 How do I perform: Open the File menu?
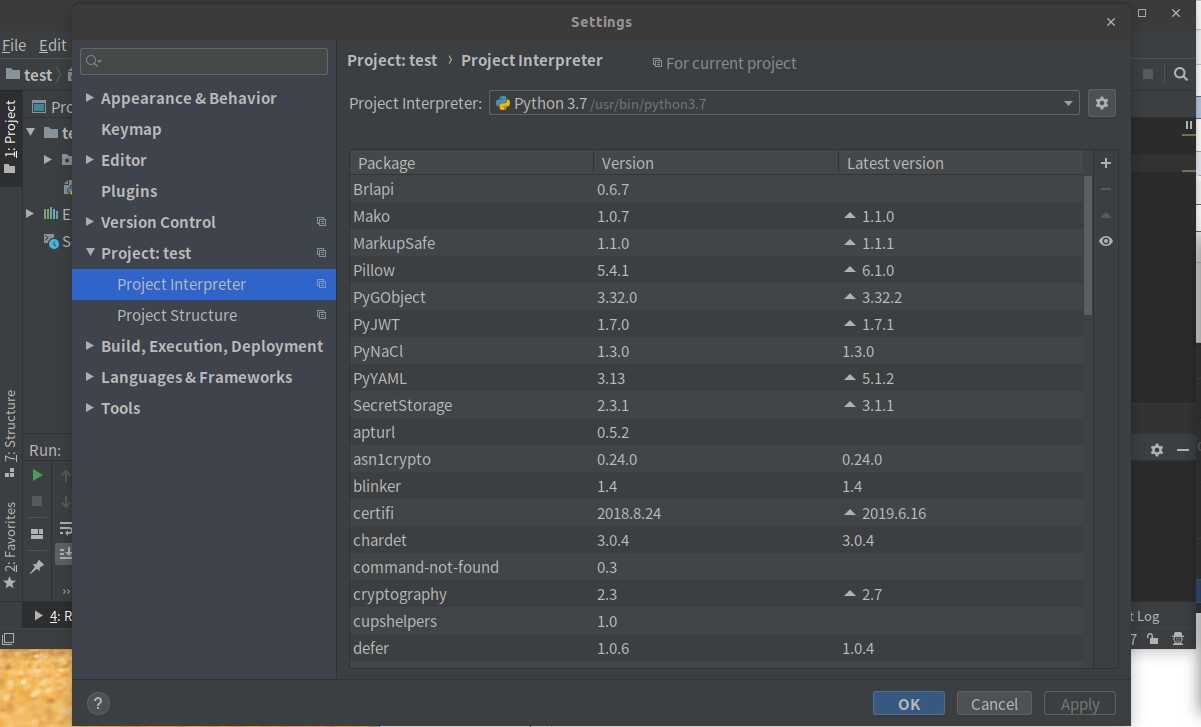pos(14,45)
